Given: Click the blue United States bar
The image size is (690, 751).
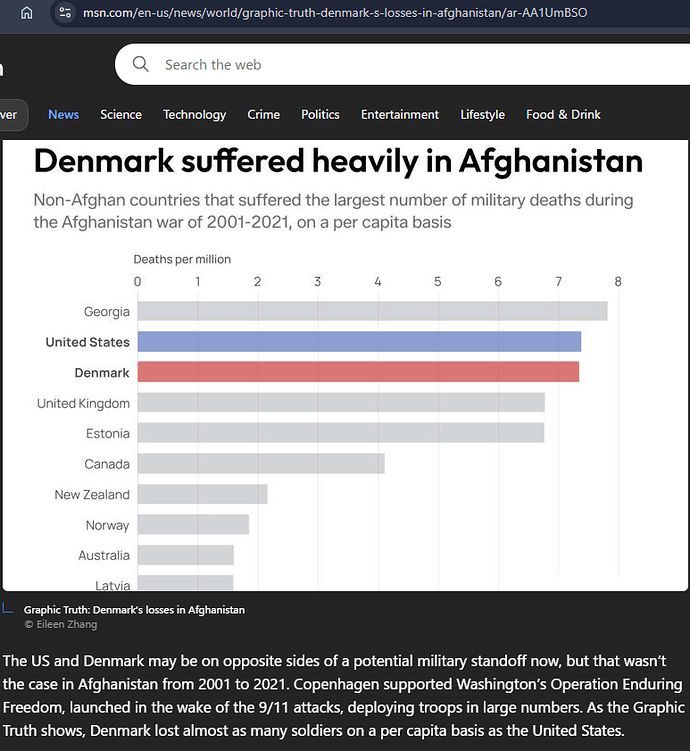Looking at the screenshot, I should point(359,342).
